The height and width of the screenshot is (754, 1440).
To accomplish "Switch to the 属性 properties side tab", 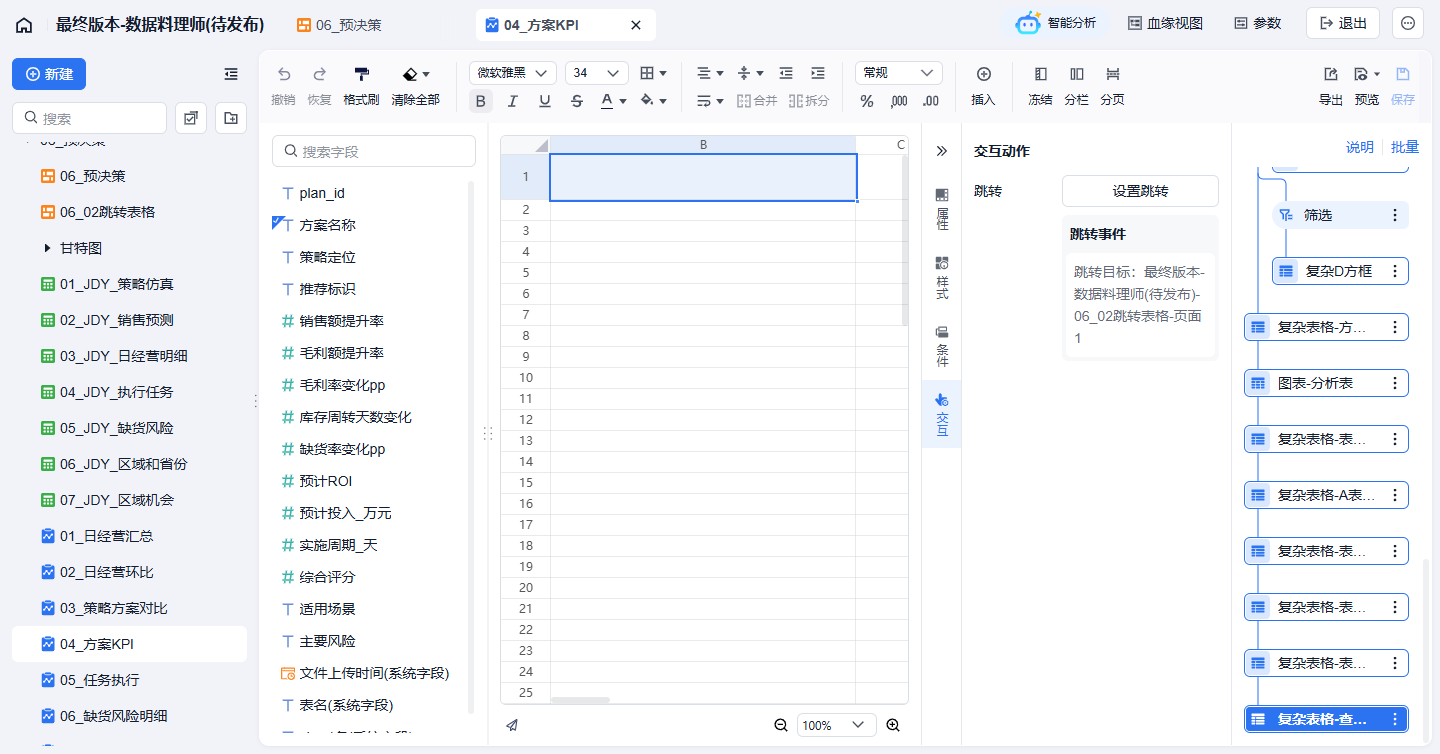I will coord(942,210).
